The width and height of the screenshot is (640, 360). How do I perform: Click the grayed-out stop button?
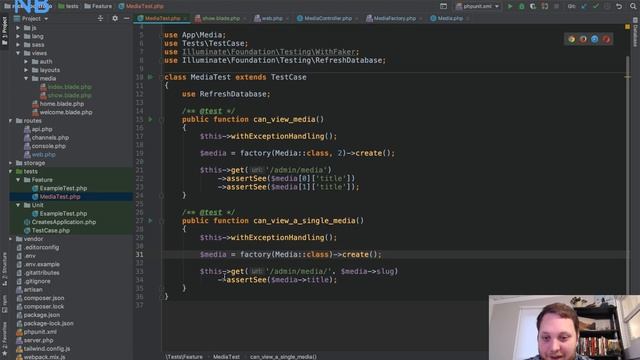point(556,6)
